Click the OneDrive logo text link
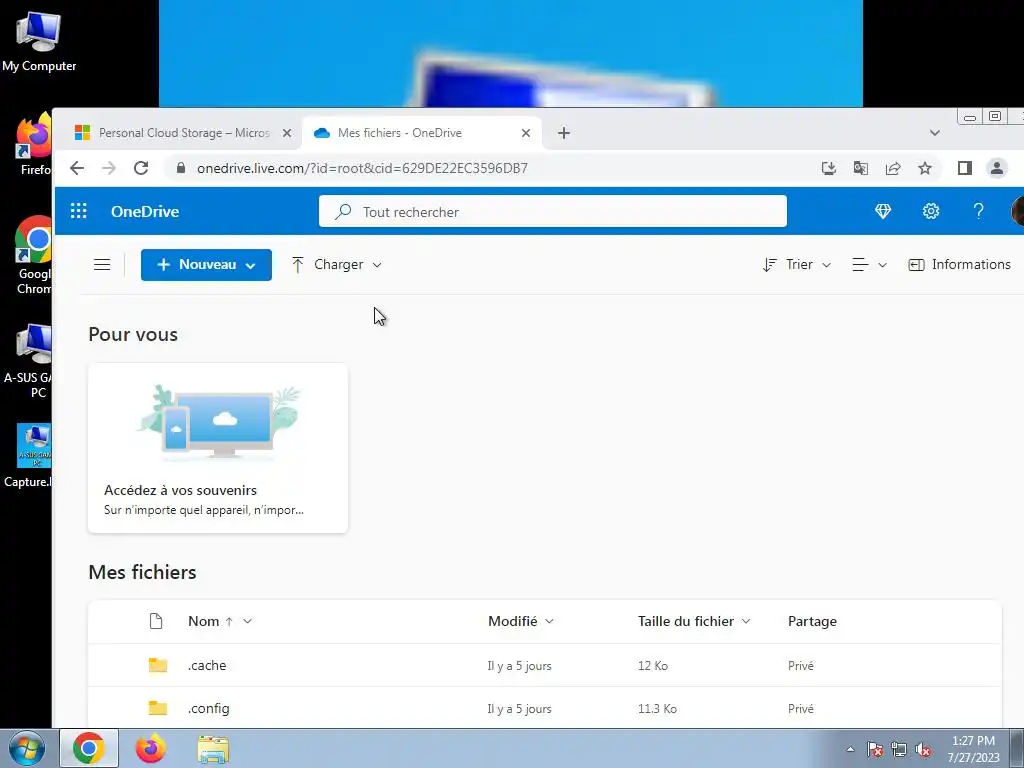 (145, 212)
